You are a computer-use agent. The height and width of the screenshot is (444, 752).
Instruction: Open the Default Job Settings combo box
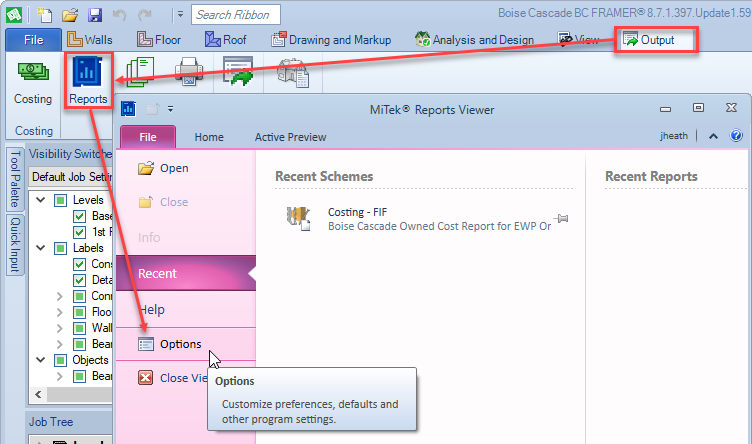point(70,177)
